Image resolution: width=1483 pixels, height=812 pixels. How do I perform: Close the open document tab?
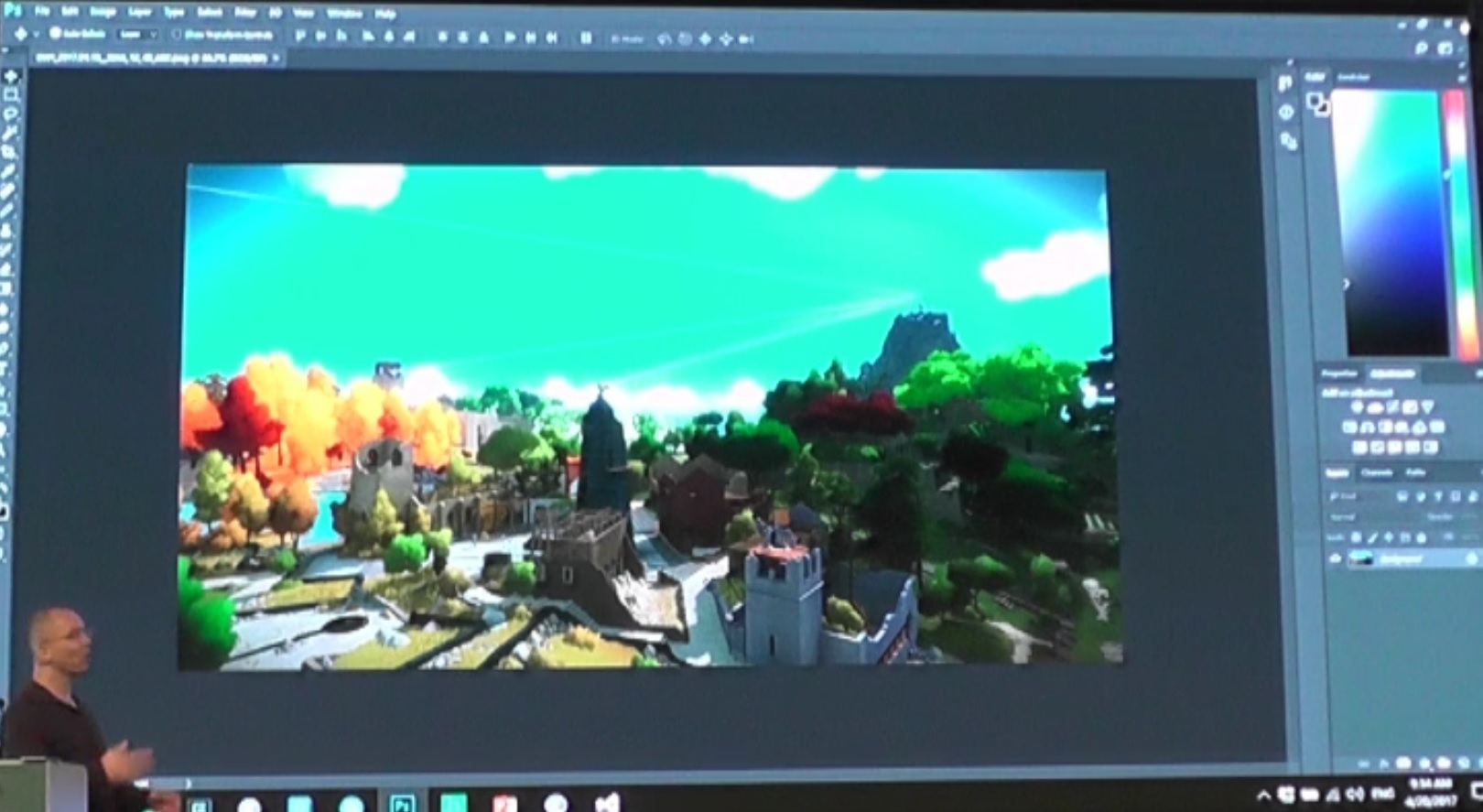click(276, 58)
